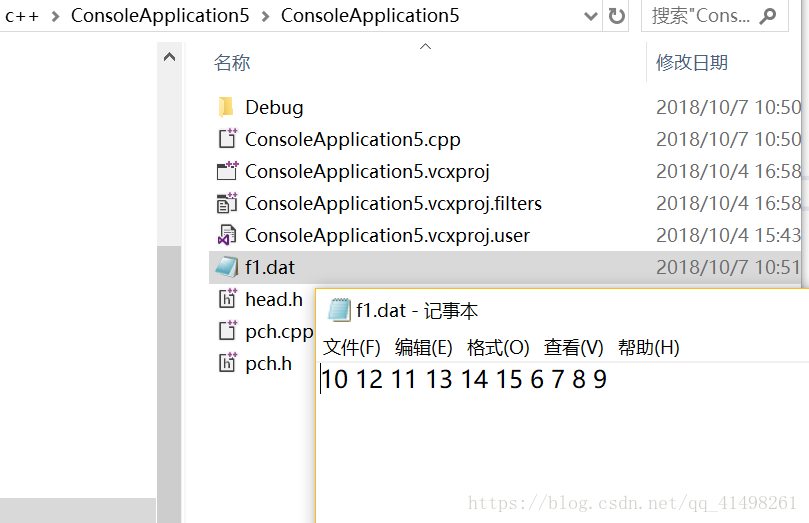
Task: Open Notepad 格式(O) menu
Action: (498, 348)
